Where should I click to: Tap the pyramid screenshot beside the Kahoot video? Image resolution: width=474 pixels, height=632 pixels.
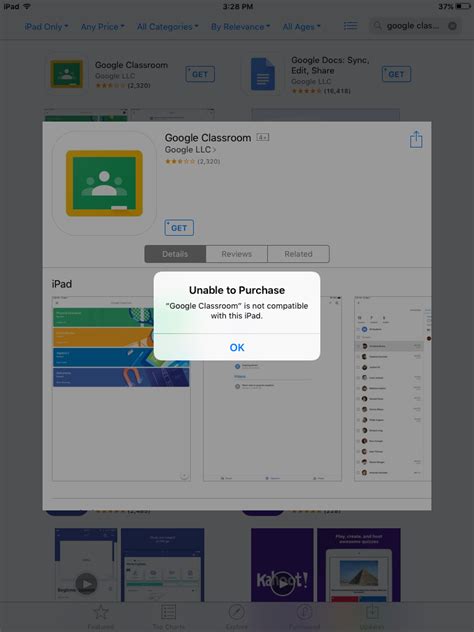click(359, 565)
